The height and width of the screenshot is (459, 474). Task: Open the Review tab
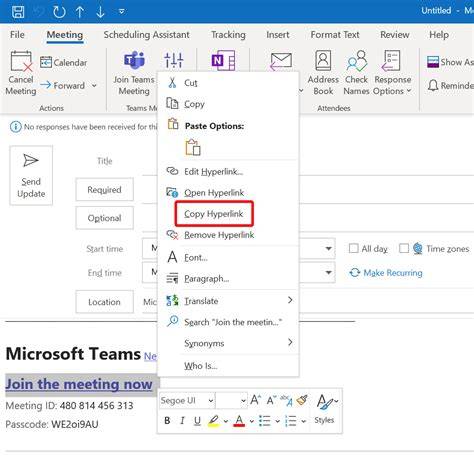click(x=395, y=35)
